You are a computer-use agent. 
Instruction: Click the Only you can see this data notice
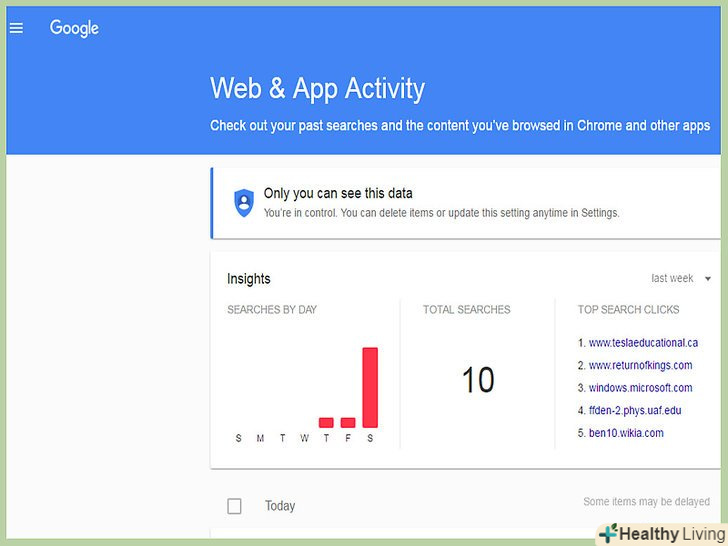point(338,193)
